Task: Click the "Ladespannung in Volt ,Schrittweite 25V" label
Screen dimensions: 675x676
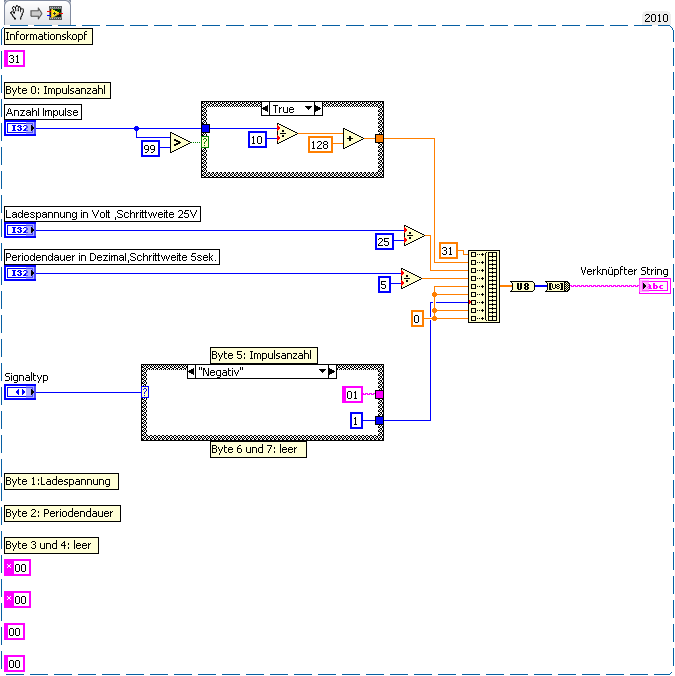Action: (x=102, y=214)
